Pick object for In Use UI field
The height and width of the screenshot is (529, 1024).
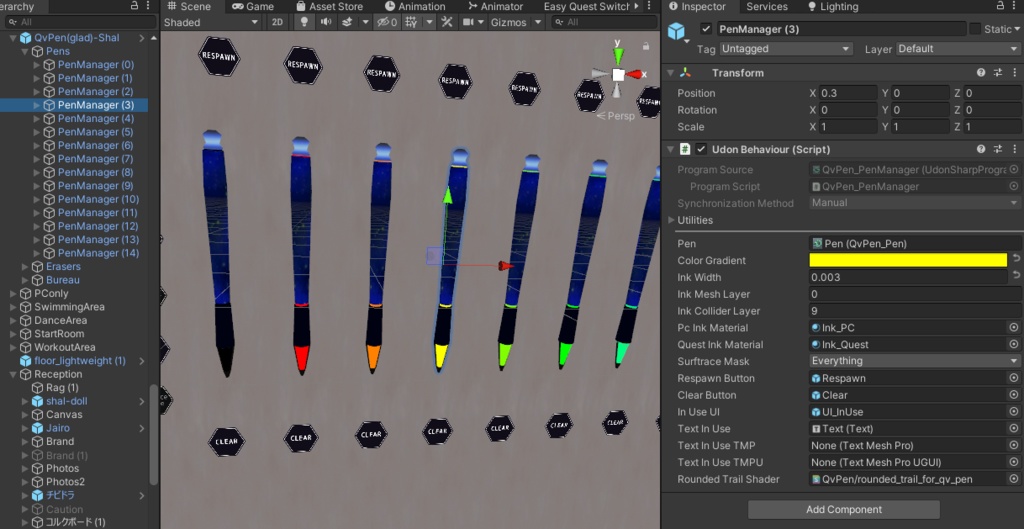click(1014, 412)
